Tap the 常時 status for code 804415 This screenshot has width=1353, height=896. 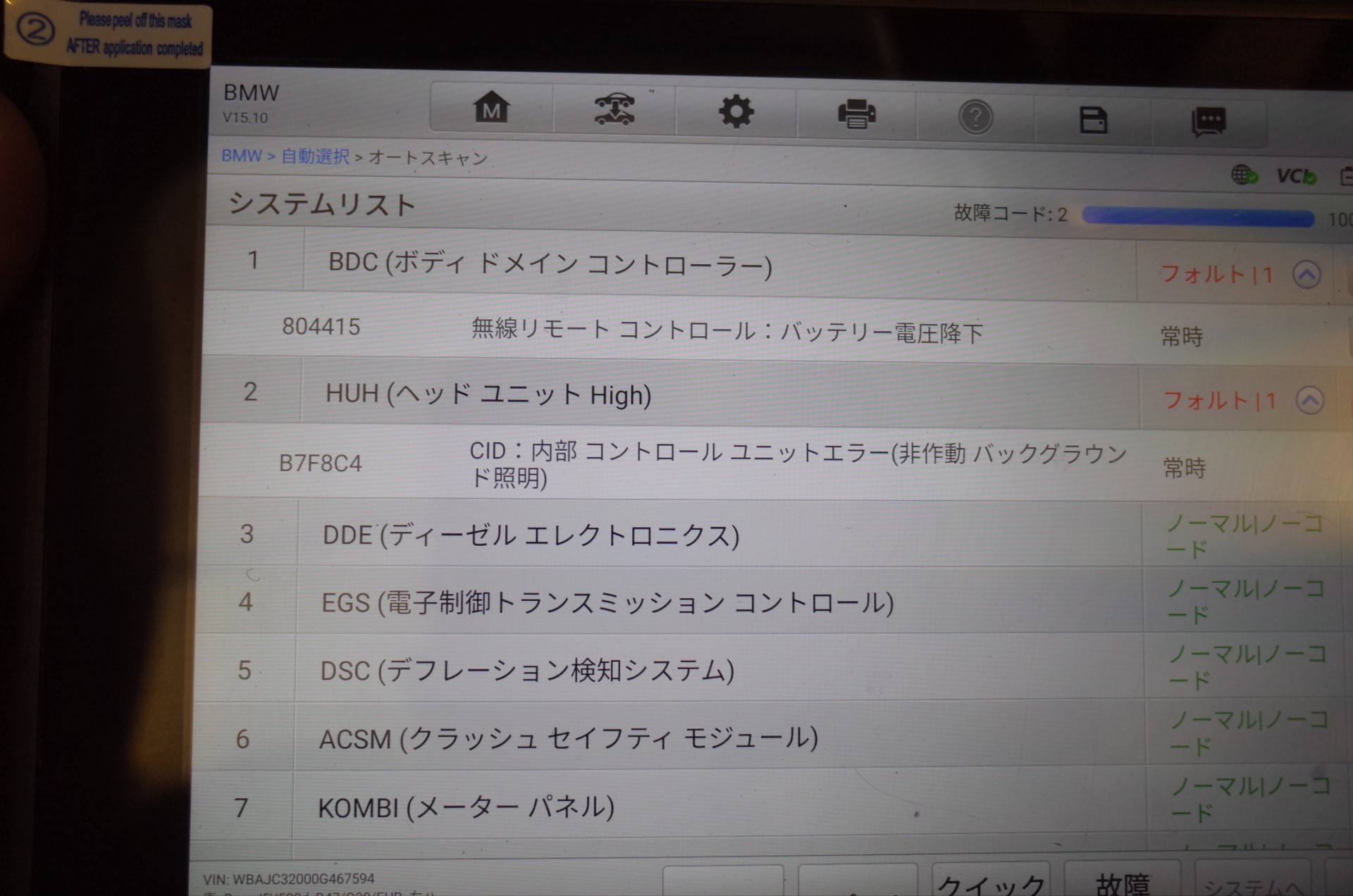1182,336
